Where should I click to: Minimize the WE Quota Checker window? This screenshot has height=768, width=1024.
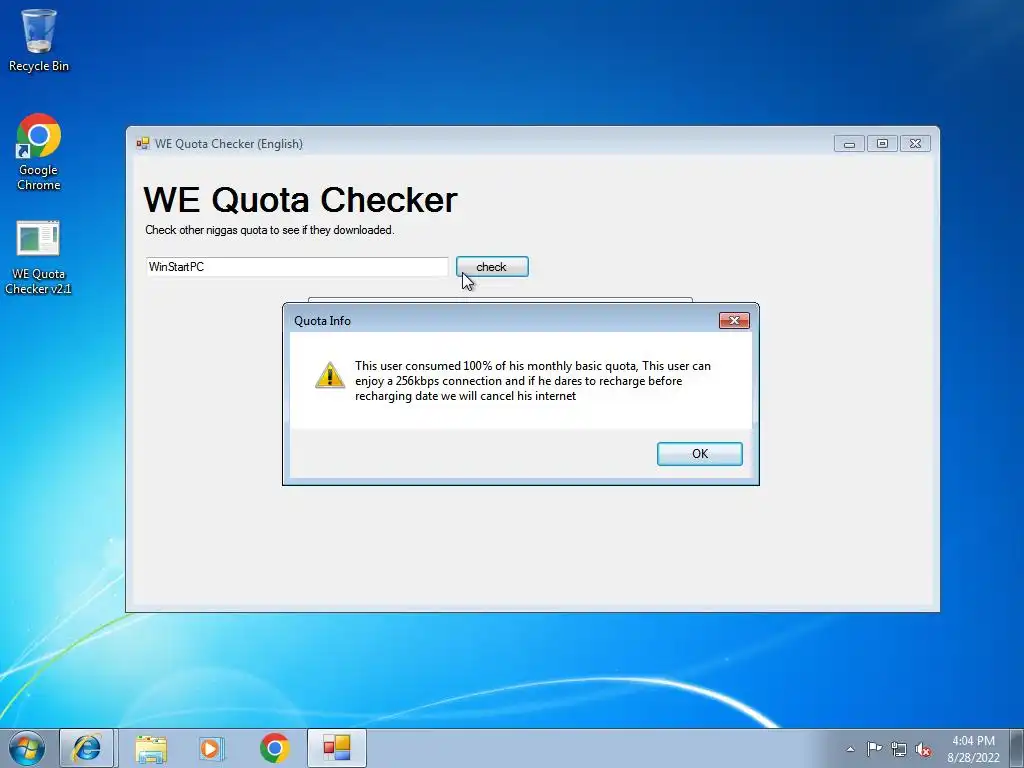coord(849,144)
